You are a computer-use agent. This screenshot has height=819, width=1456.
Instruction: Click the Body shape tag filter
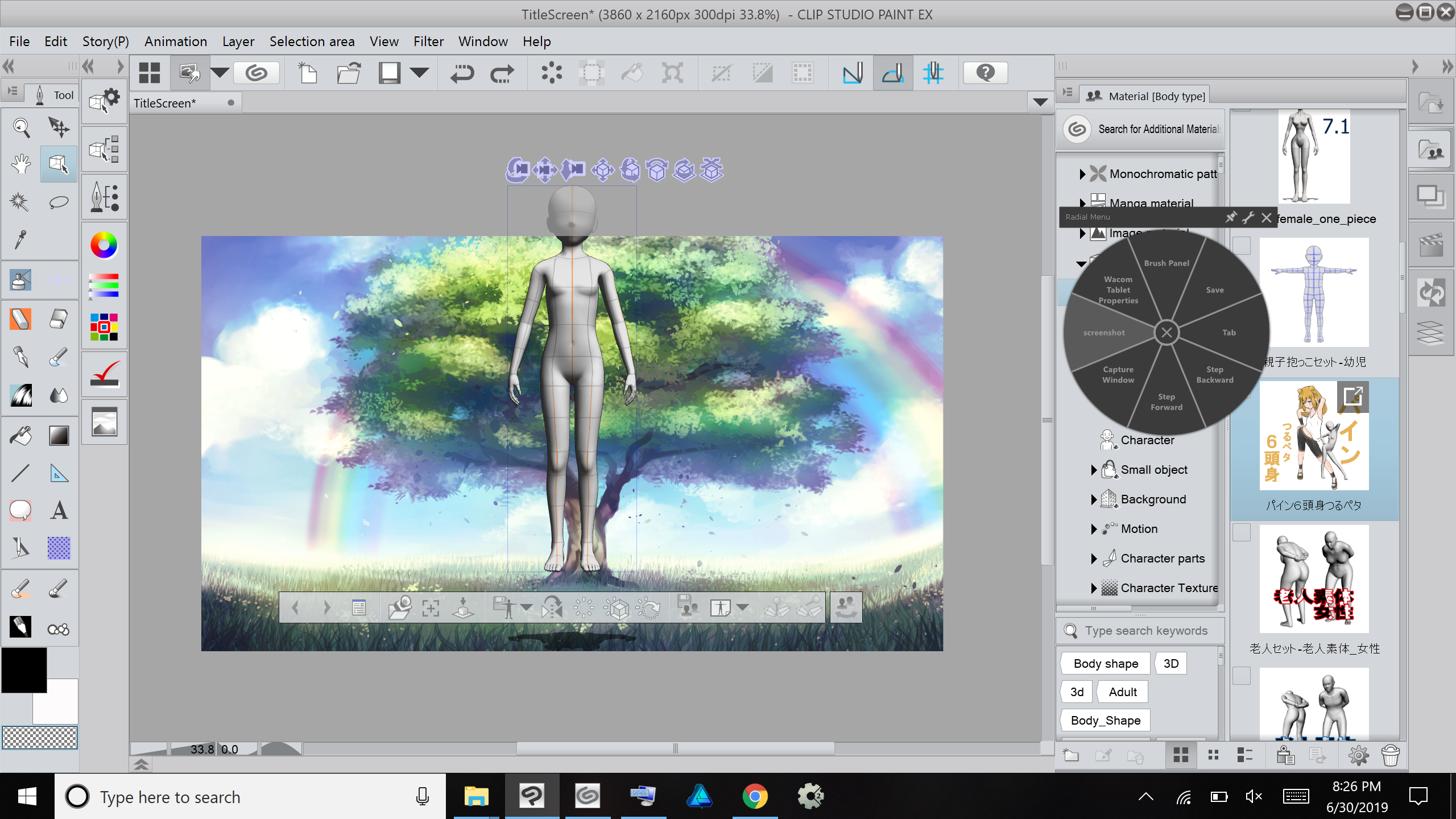(x=1105, y=663)
